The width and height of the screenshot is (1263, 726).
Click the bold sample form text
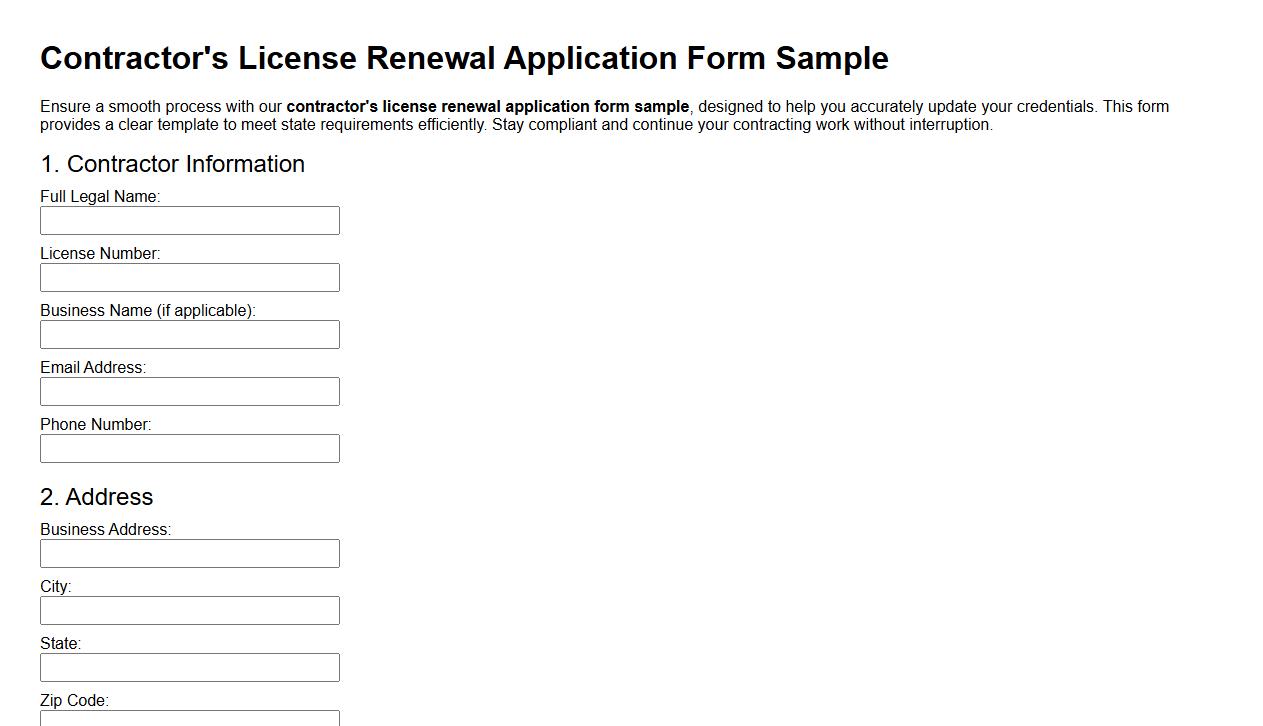click(488, 106)
